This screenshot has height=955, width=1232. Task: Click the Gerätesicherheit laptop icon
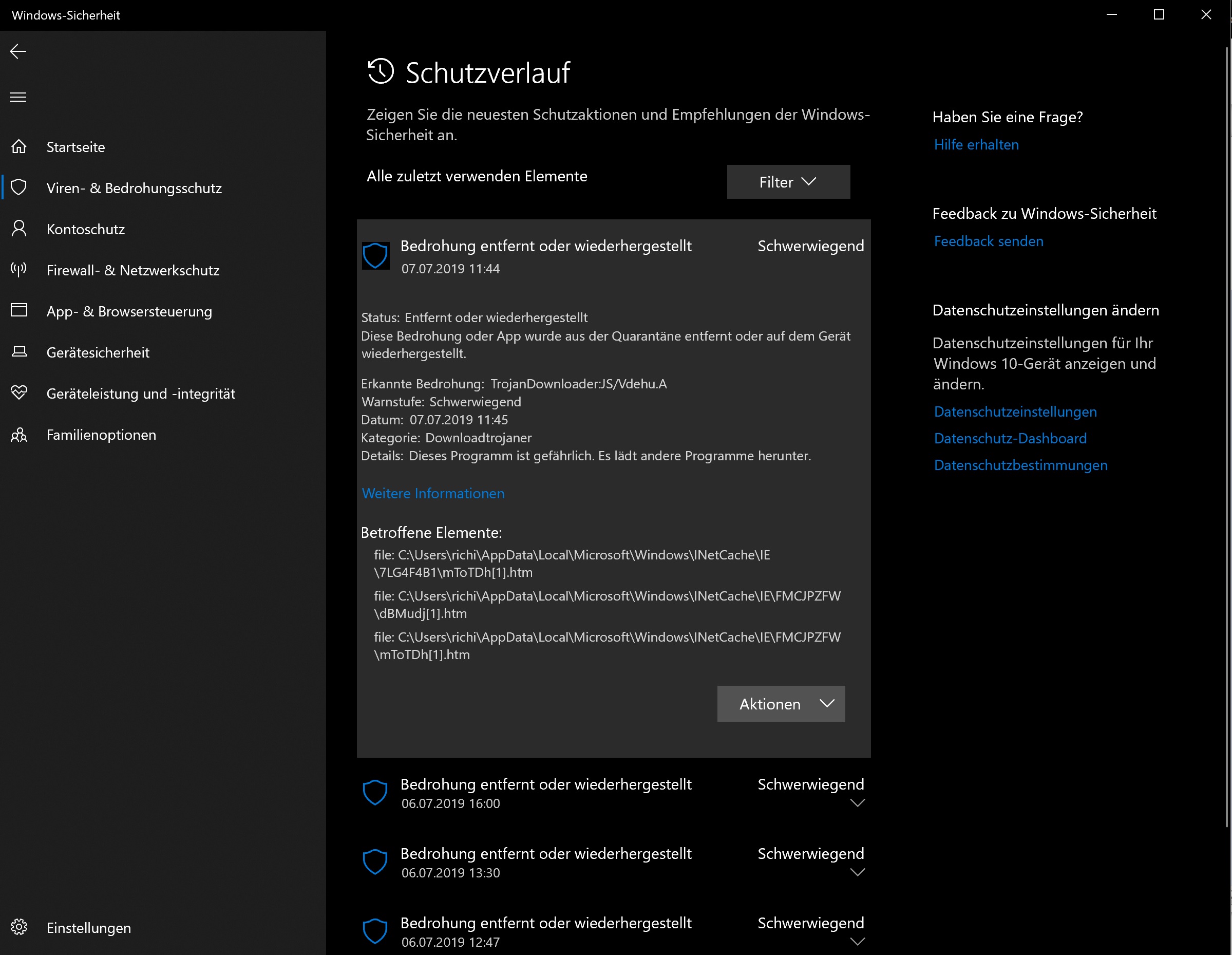18,352
